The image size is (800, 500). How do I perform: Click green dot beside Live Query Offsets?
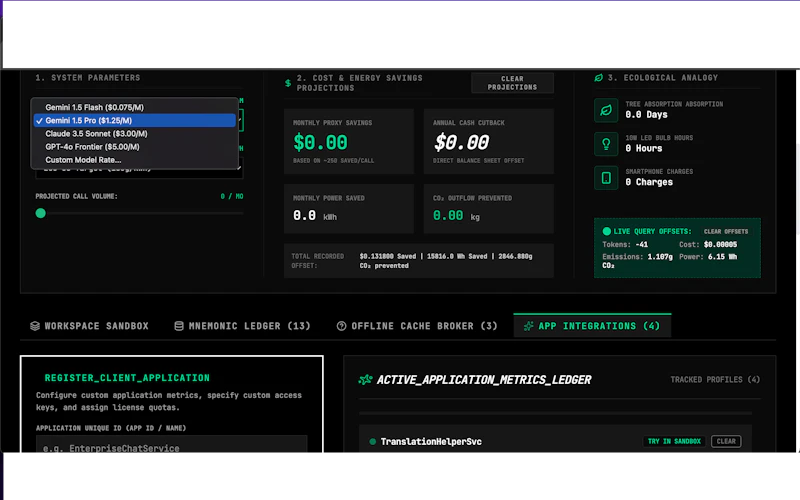tap(607, 231)
